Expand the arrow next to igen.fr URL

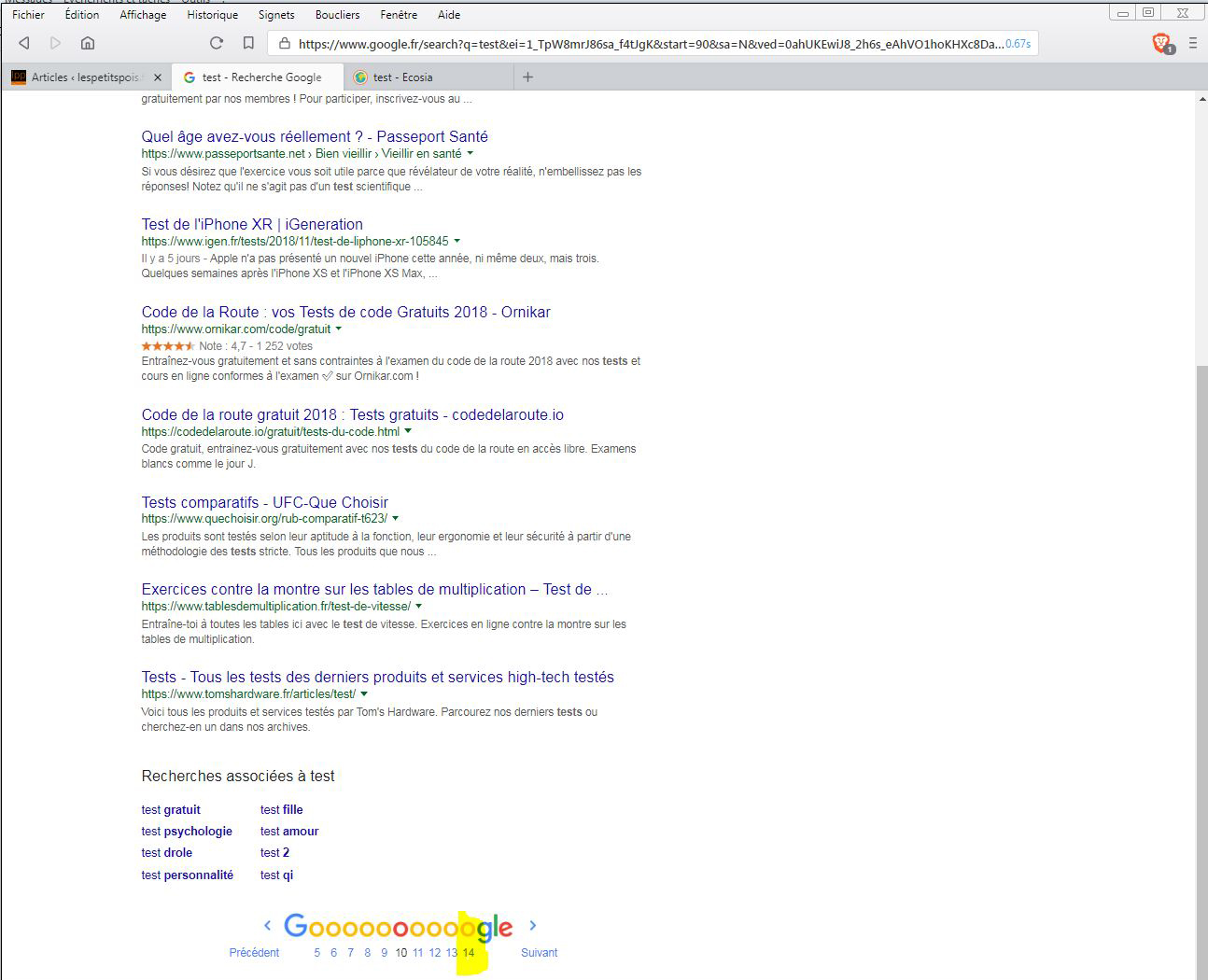click(x=457, y=241)
